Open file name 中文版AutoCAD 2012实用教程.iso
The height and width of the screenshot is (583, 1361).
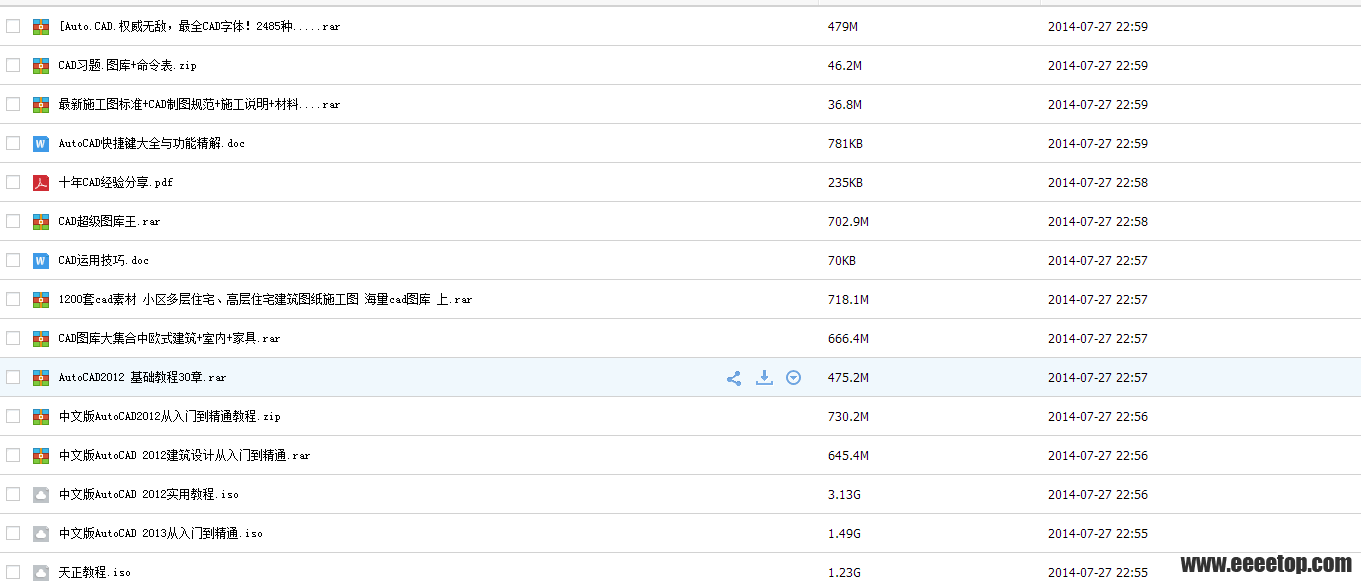[148, 495]
